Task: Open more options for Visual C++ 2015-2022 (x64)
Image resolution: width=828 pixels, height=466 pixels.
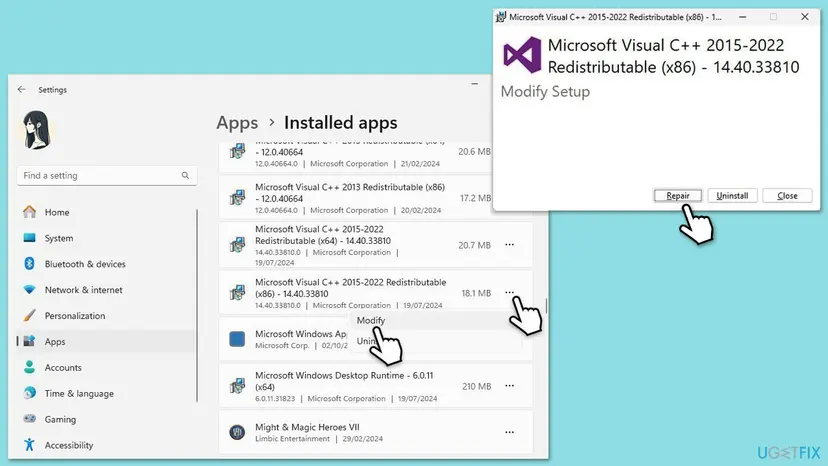Action: click(x=509, y=245)
